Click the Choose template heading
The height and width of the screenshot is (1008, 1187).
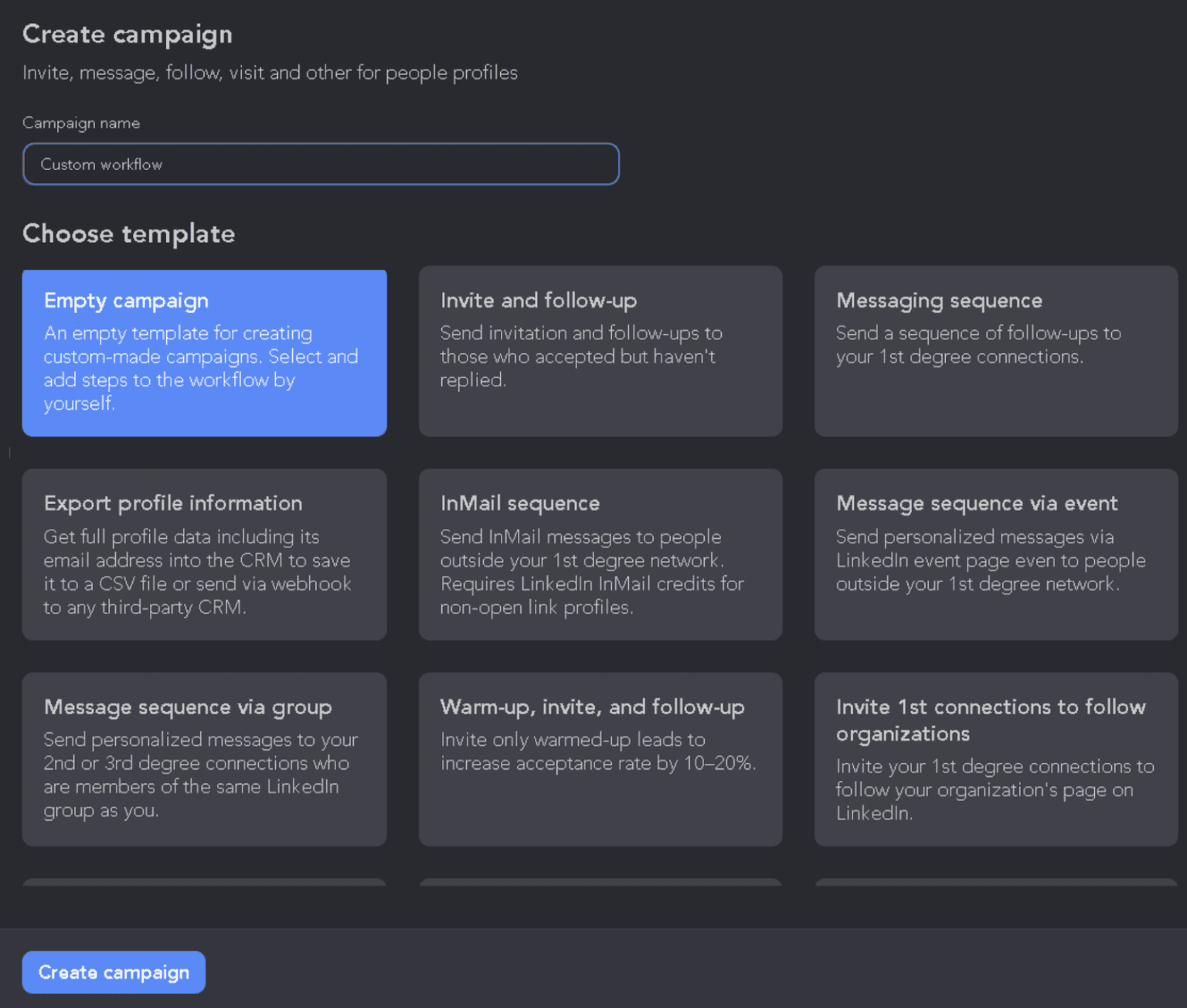(x=128, y=233)
